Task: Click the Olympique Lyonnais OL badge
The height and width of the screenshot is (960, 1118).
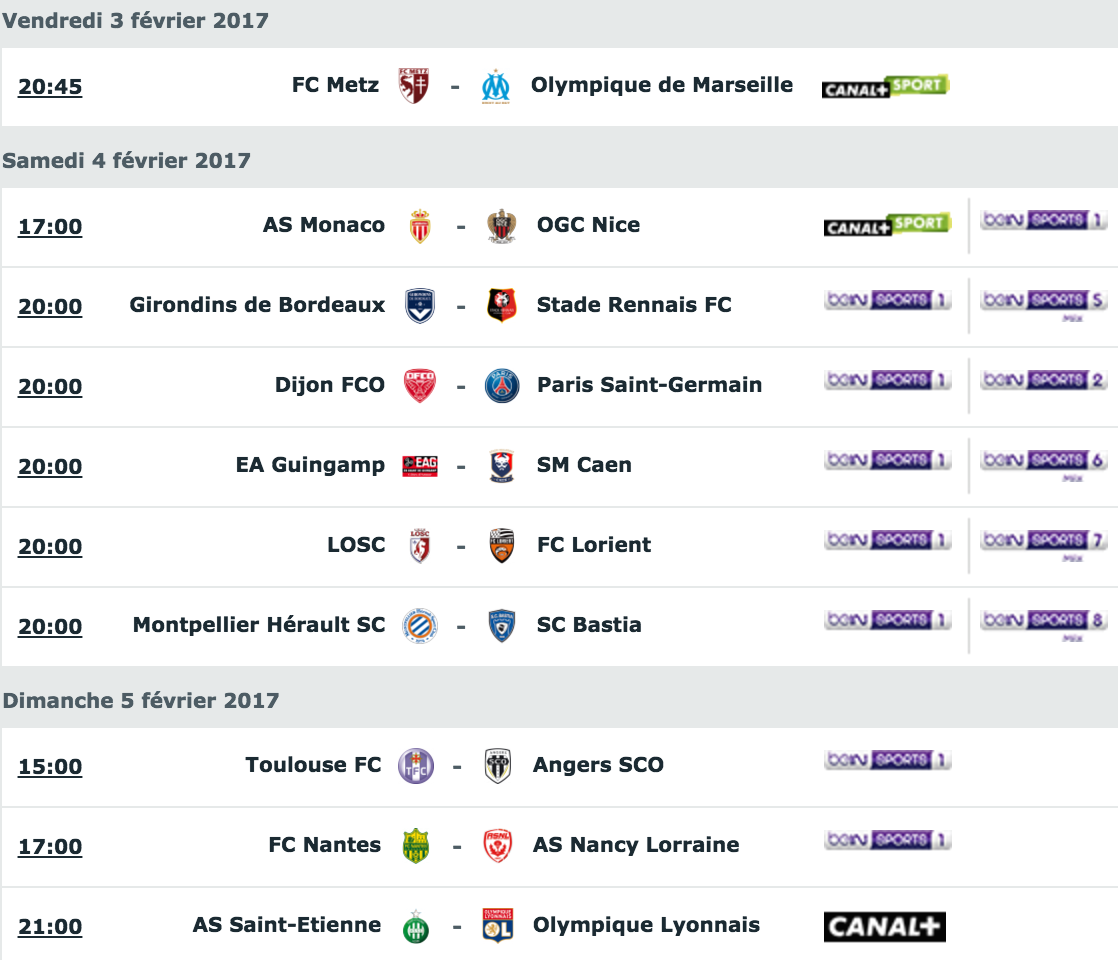Action: click(498, 926)
